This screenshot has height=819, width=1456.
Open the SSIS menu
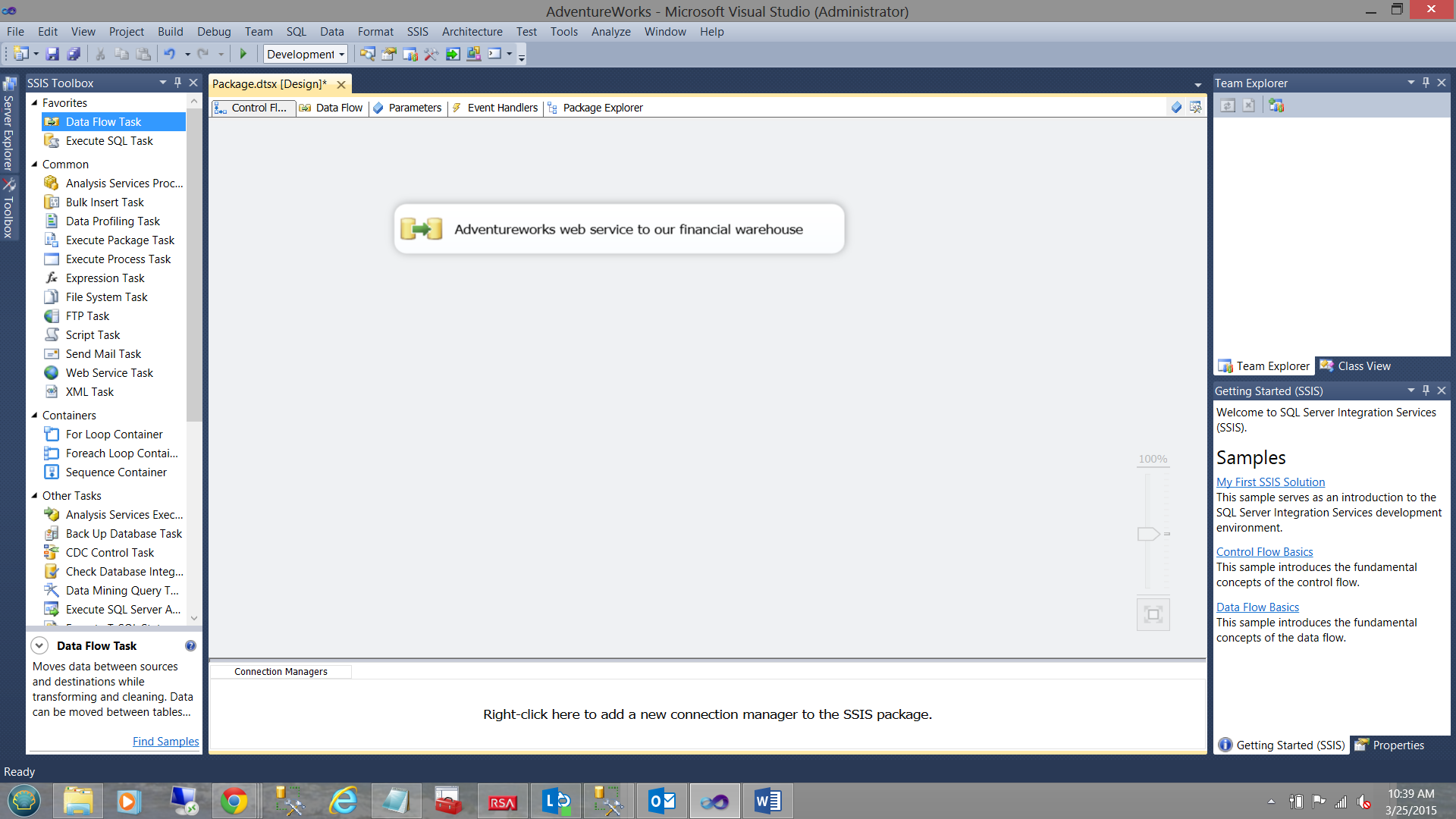[x=417, y=32]
